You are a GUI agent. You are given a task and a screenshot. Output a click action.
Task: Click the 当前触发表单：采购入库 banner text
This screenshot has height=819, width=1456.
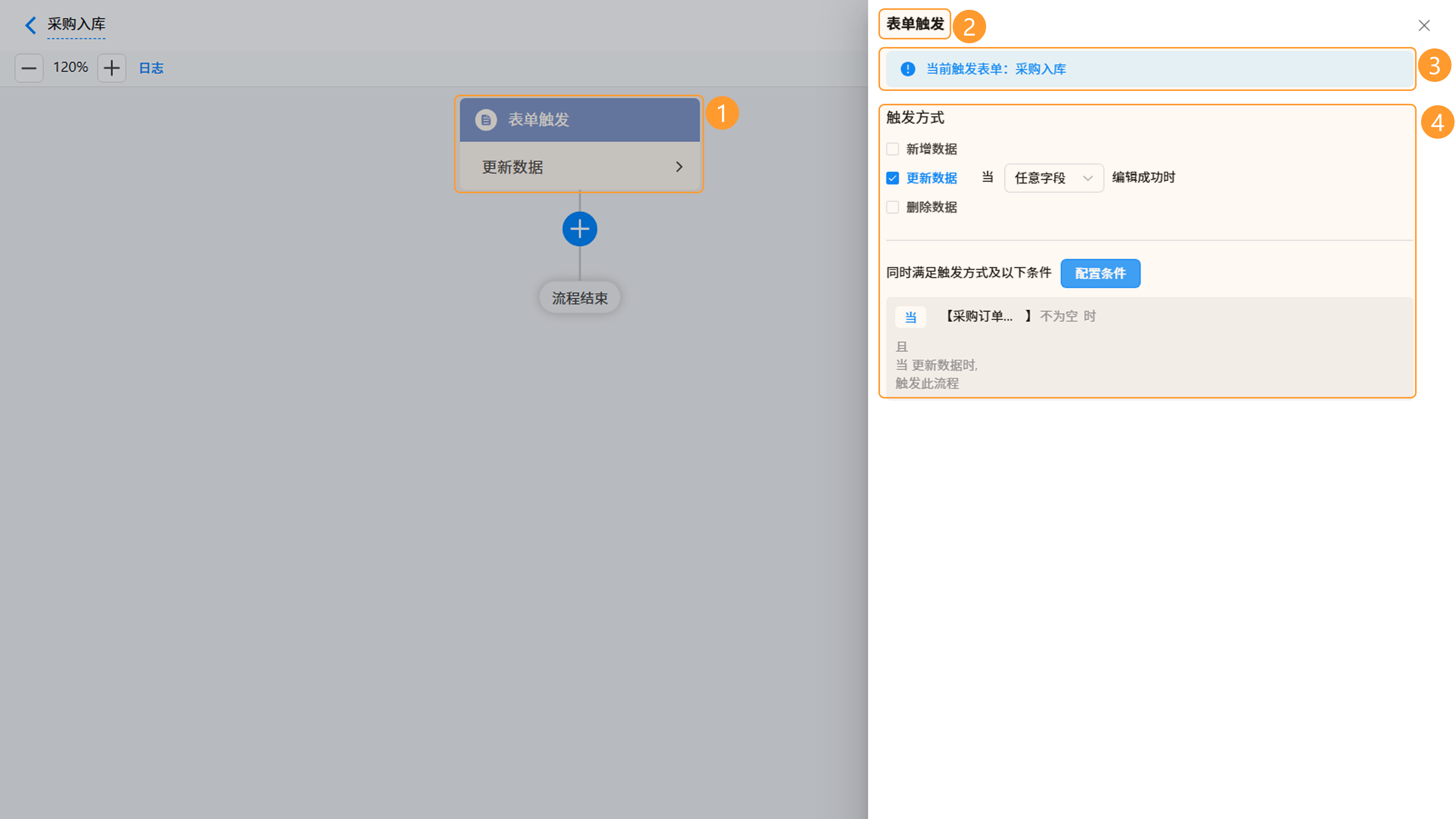996,69
